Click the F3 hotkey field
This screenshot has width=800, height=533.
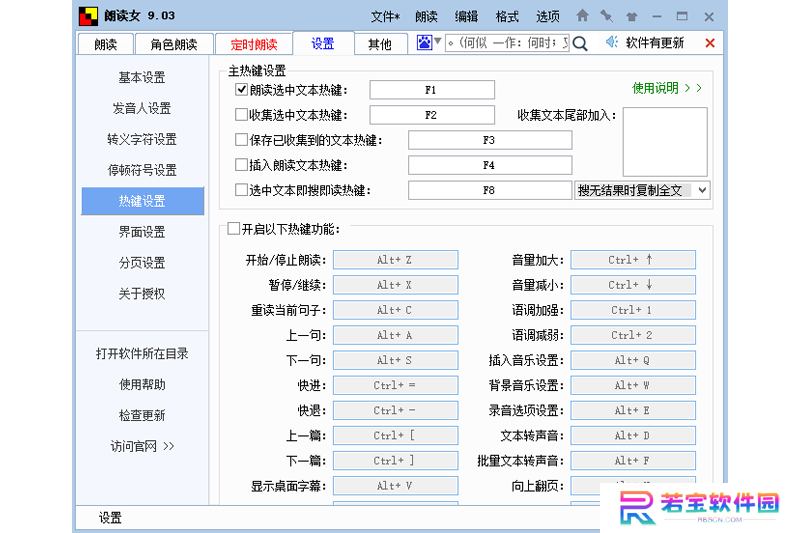[489, 140]
